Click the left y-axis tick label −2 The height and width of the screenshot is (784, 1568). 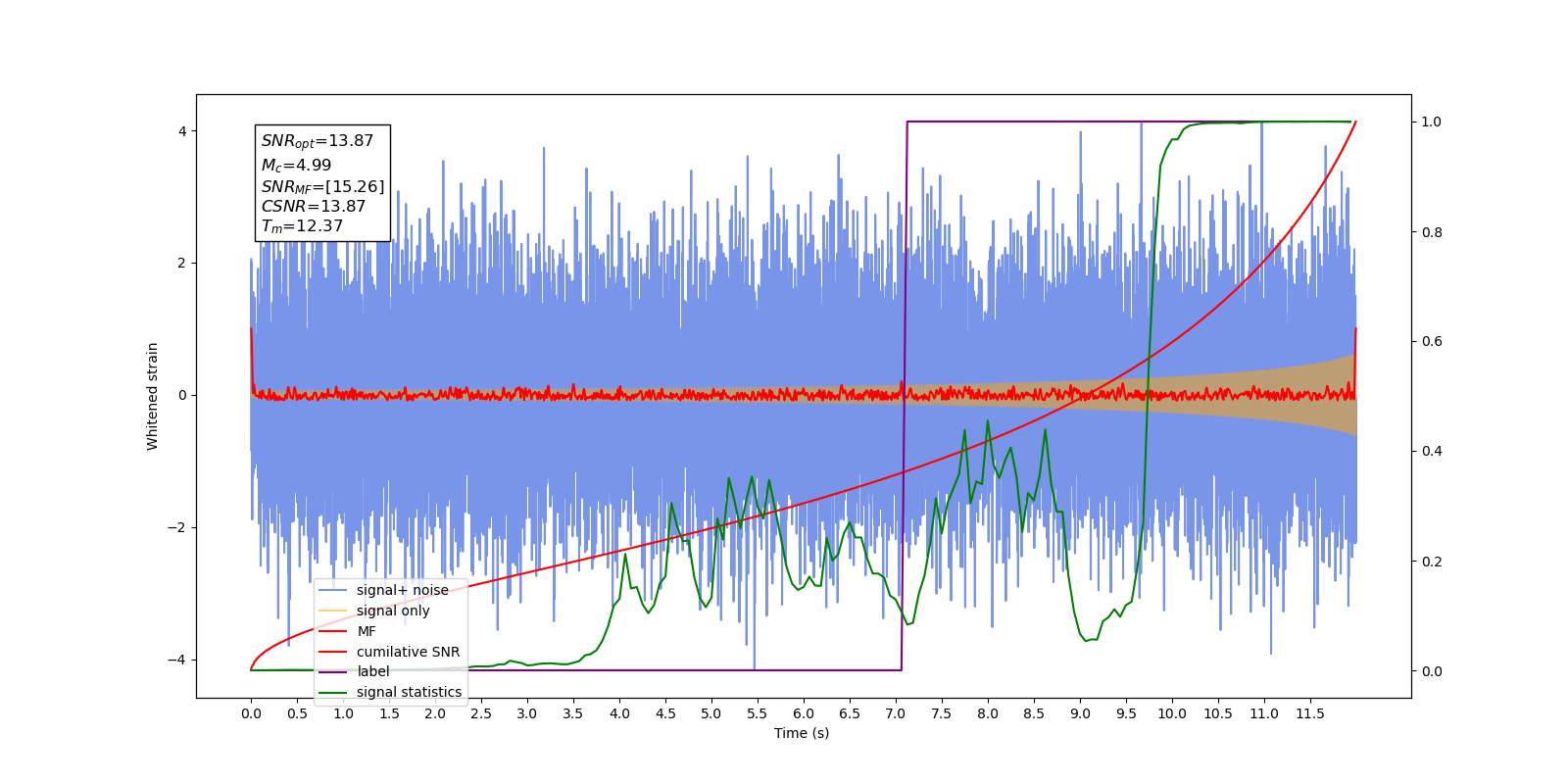[175, 527]
